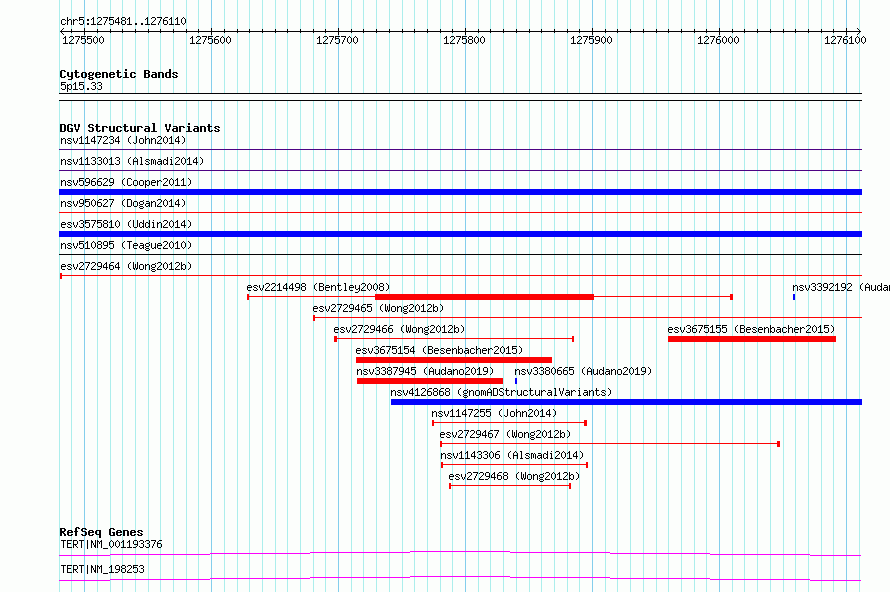Select nsv3387945 (Audano2019) label

click(425, 371)
